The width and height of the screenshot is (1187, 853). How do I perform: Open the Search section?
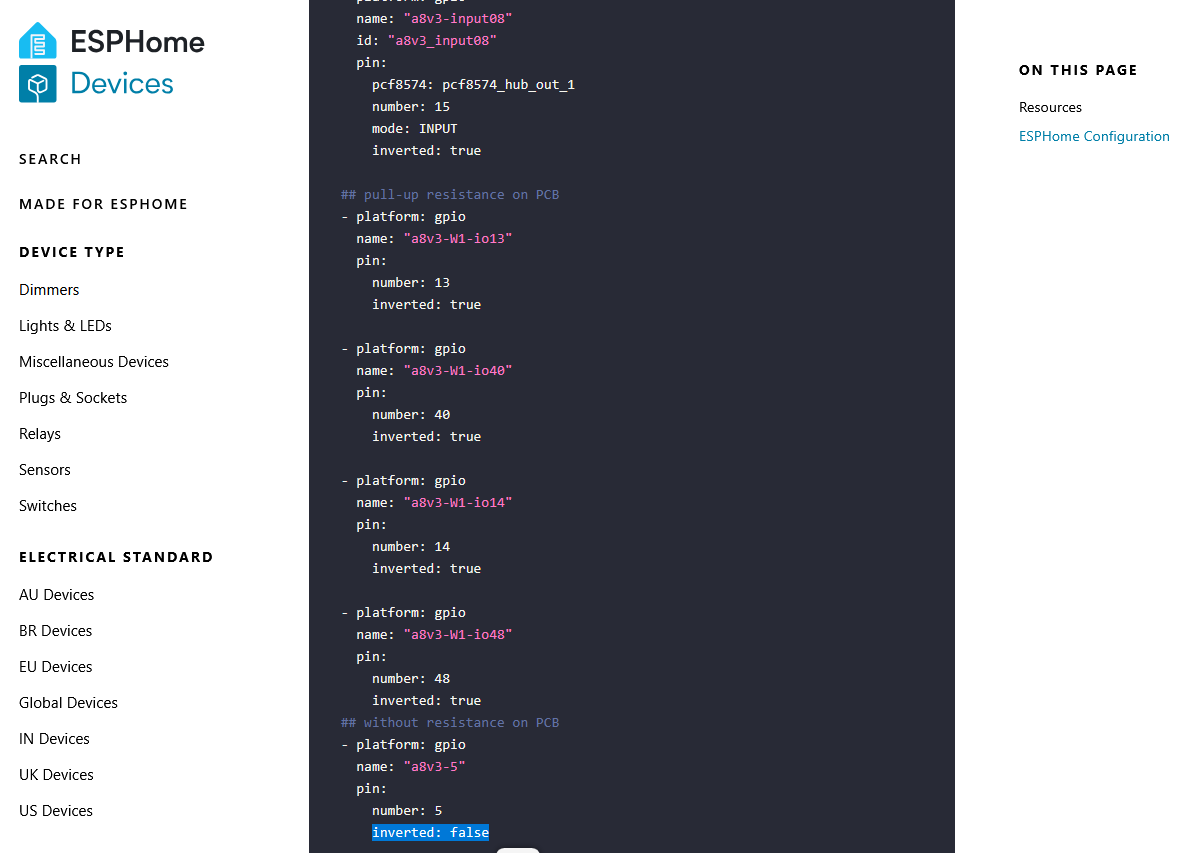click(50, 159)
